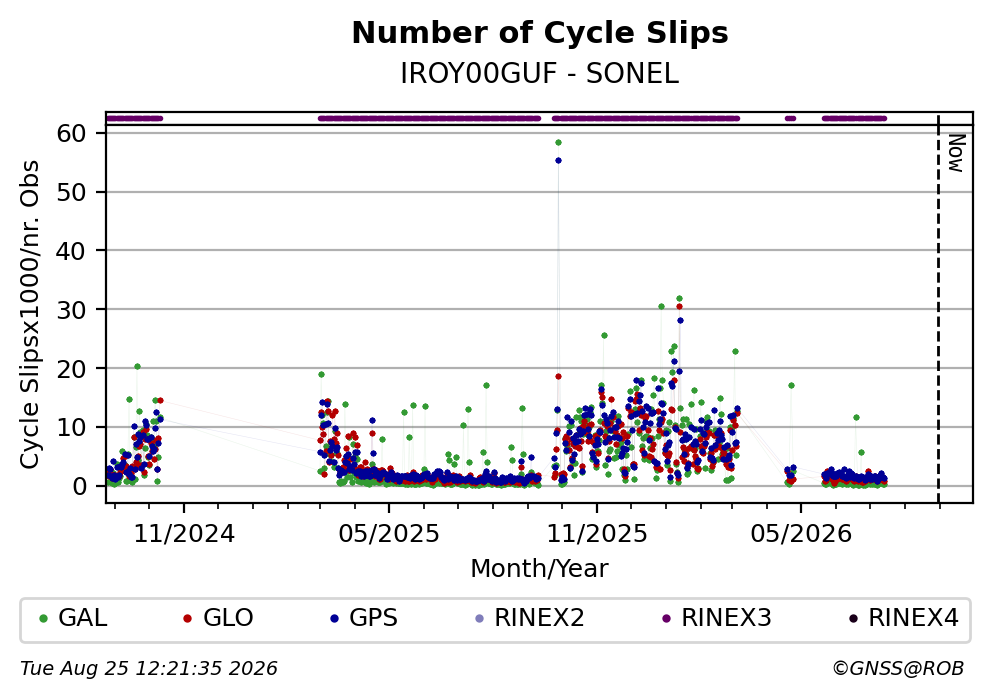Click the x-axis label '11/2024'
This screenshot has width=993, height=699.
point(184,534)
